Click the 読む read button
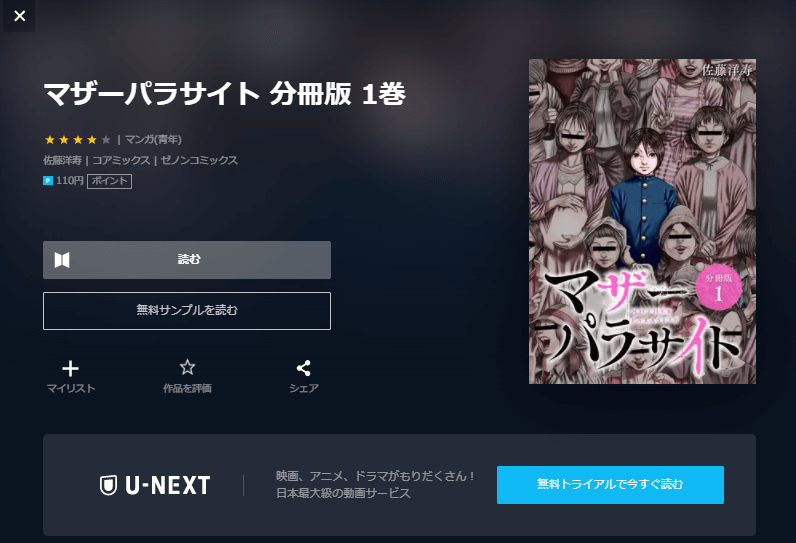The image size is (796, 543). [187, 260]
